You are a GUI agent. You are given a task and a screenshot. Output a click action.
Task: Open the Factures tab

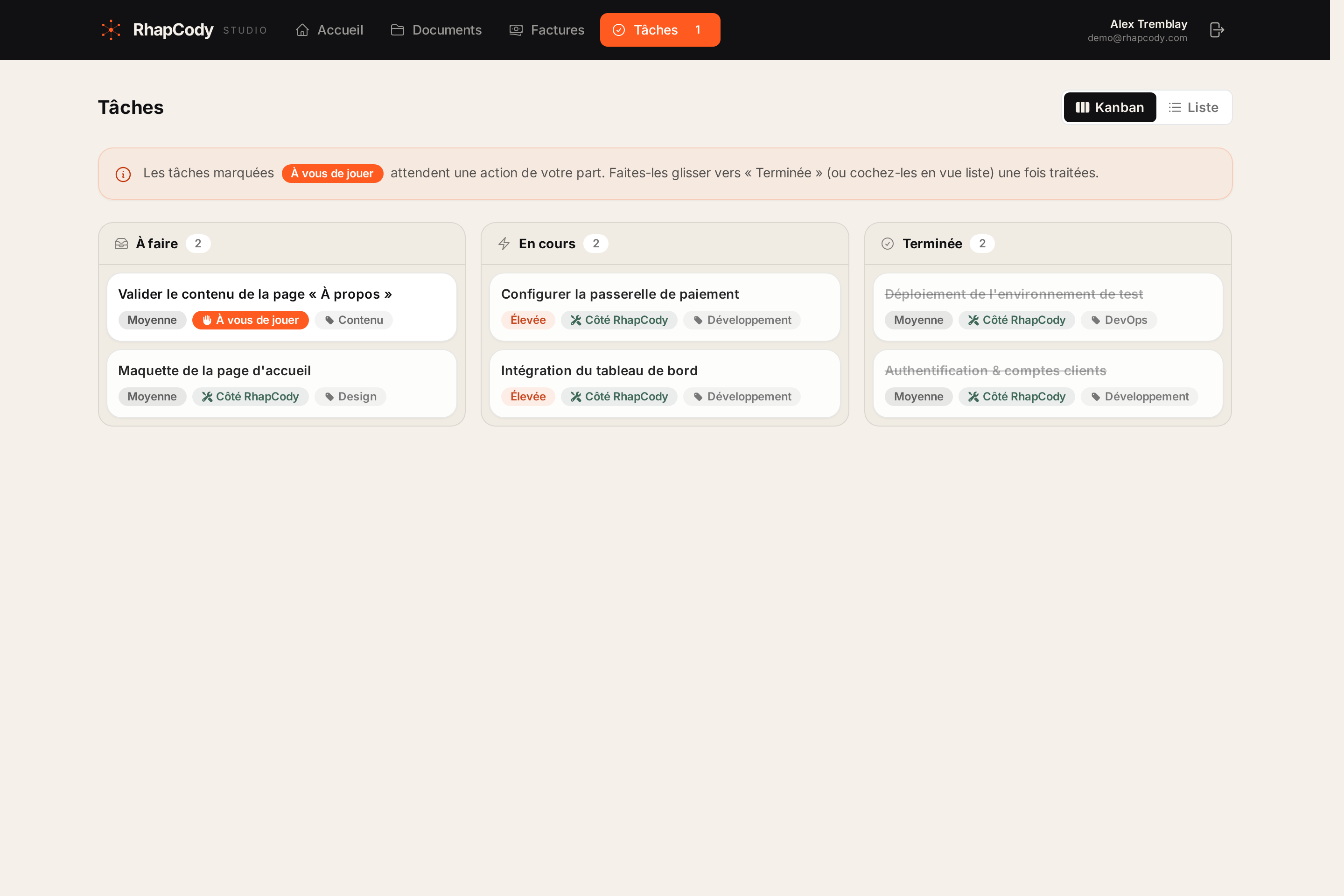coord(547,30)
